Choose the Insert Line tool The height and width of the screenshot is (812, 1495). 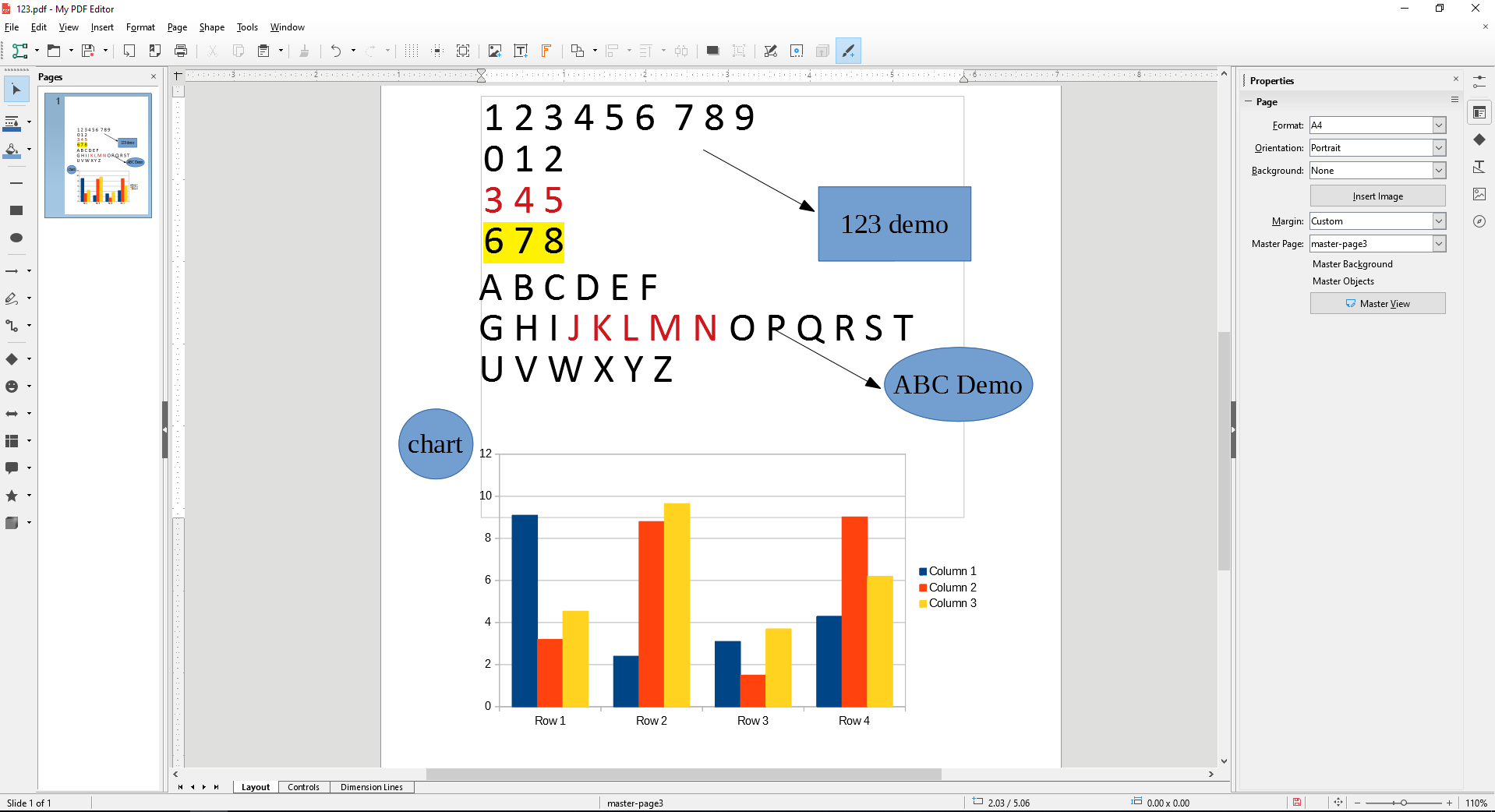[16, 183]
